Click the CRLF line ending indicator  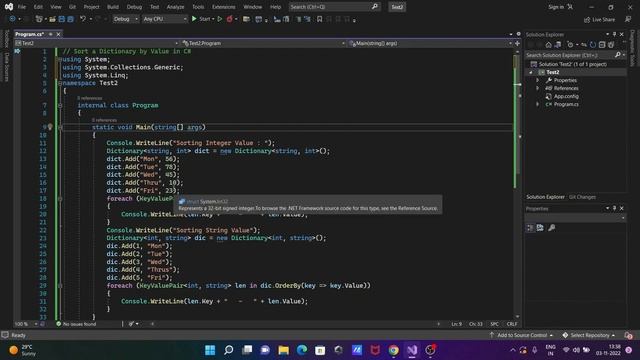(511, 324)
